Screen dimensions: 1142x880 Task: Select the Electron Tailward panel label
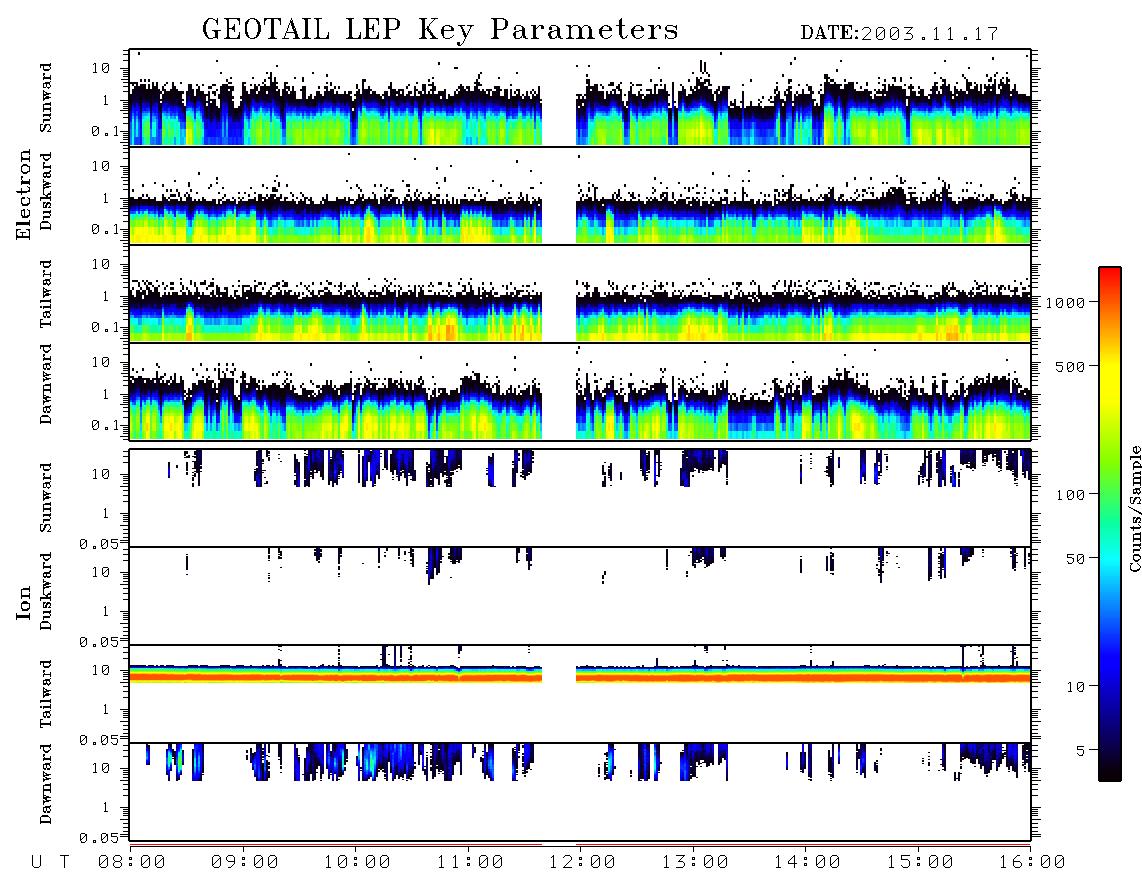[46, 294]
